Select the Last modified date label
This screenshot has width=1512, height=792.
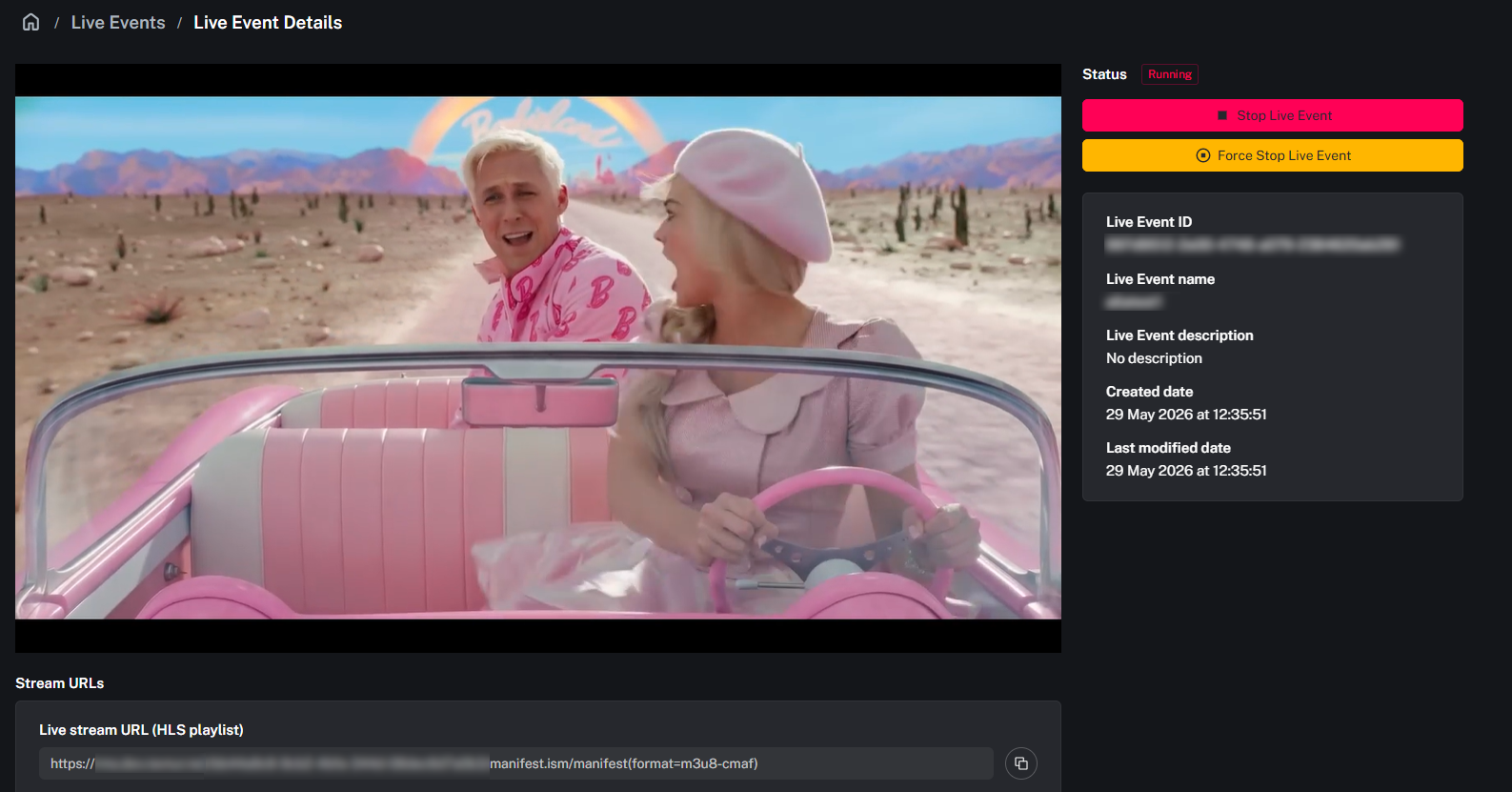pyautogui.click(x=1168, y=448)
